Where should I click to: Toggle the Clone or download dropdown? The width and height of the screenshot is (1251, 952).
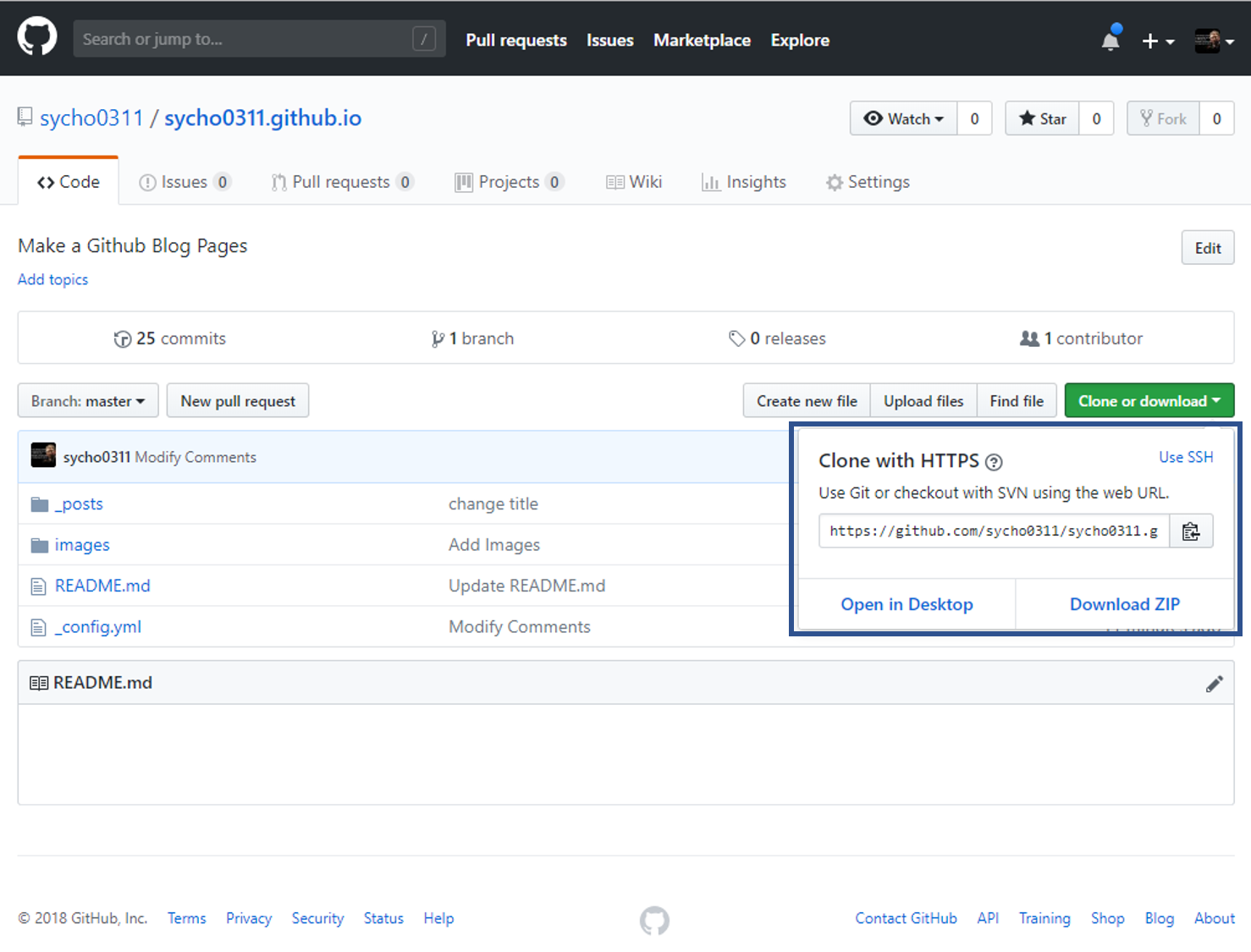click(x=1149, y=401)
